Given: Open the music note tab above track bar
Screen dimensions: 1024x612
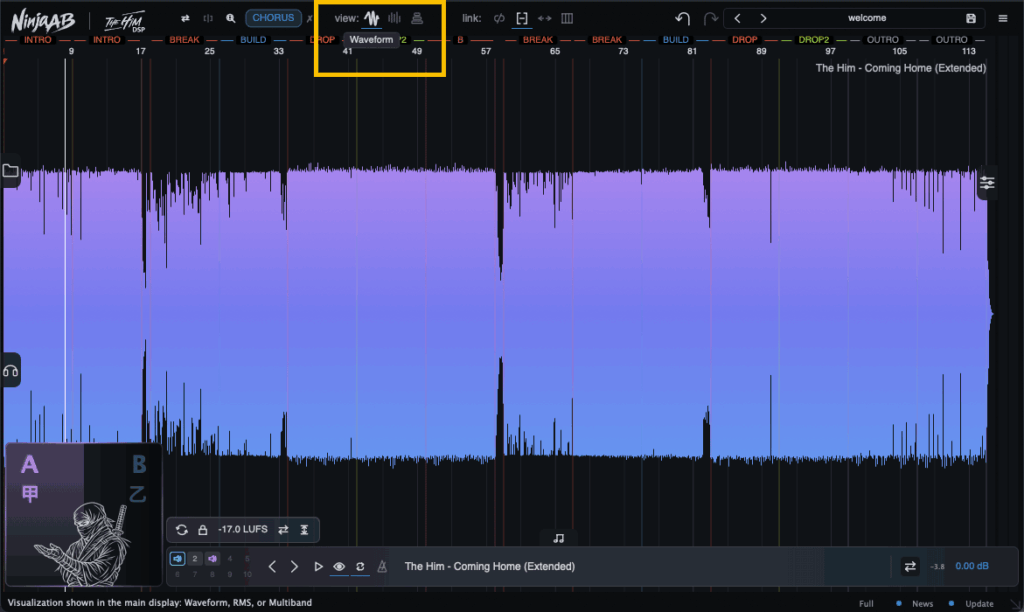Looking at the screenshot, I should (558, 538).
